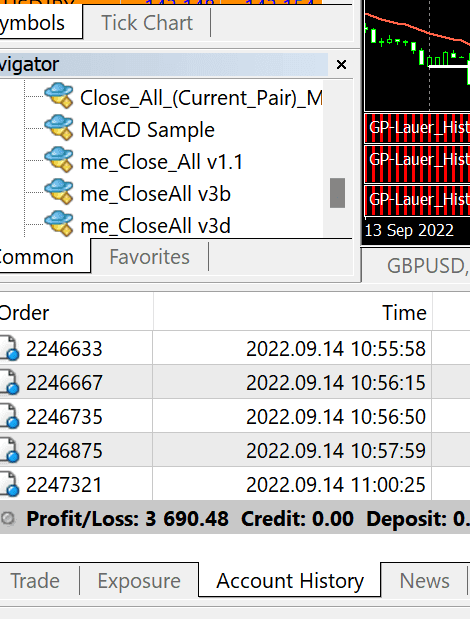Select order number 2246667
470x619 pixels.
click(64, 383)
